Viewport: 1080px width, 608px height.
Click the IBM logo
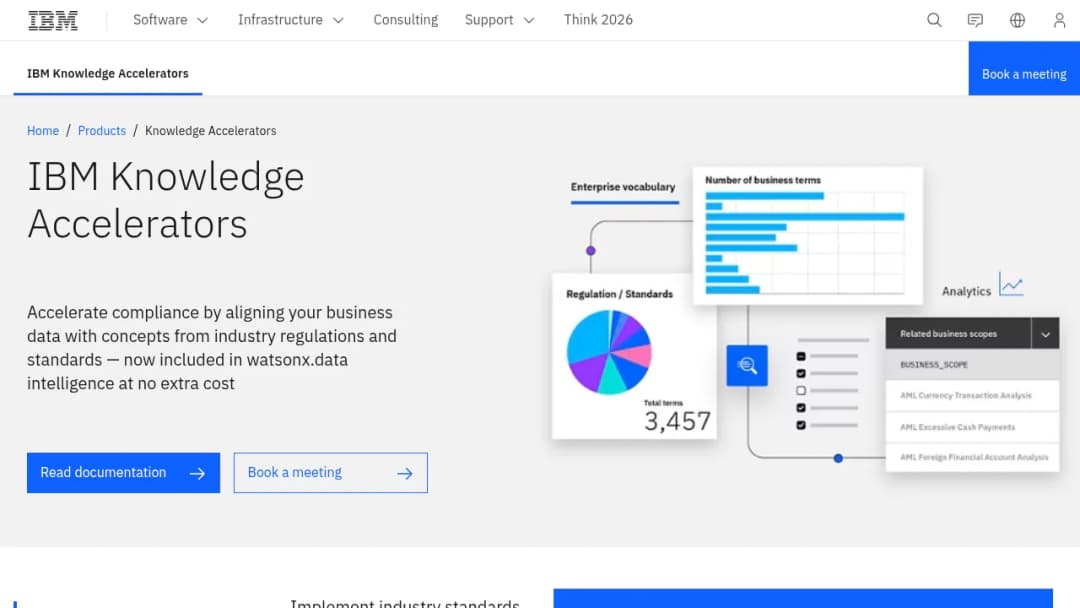click(53, 21)
